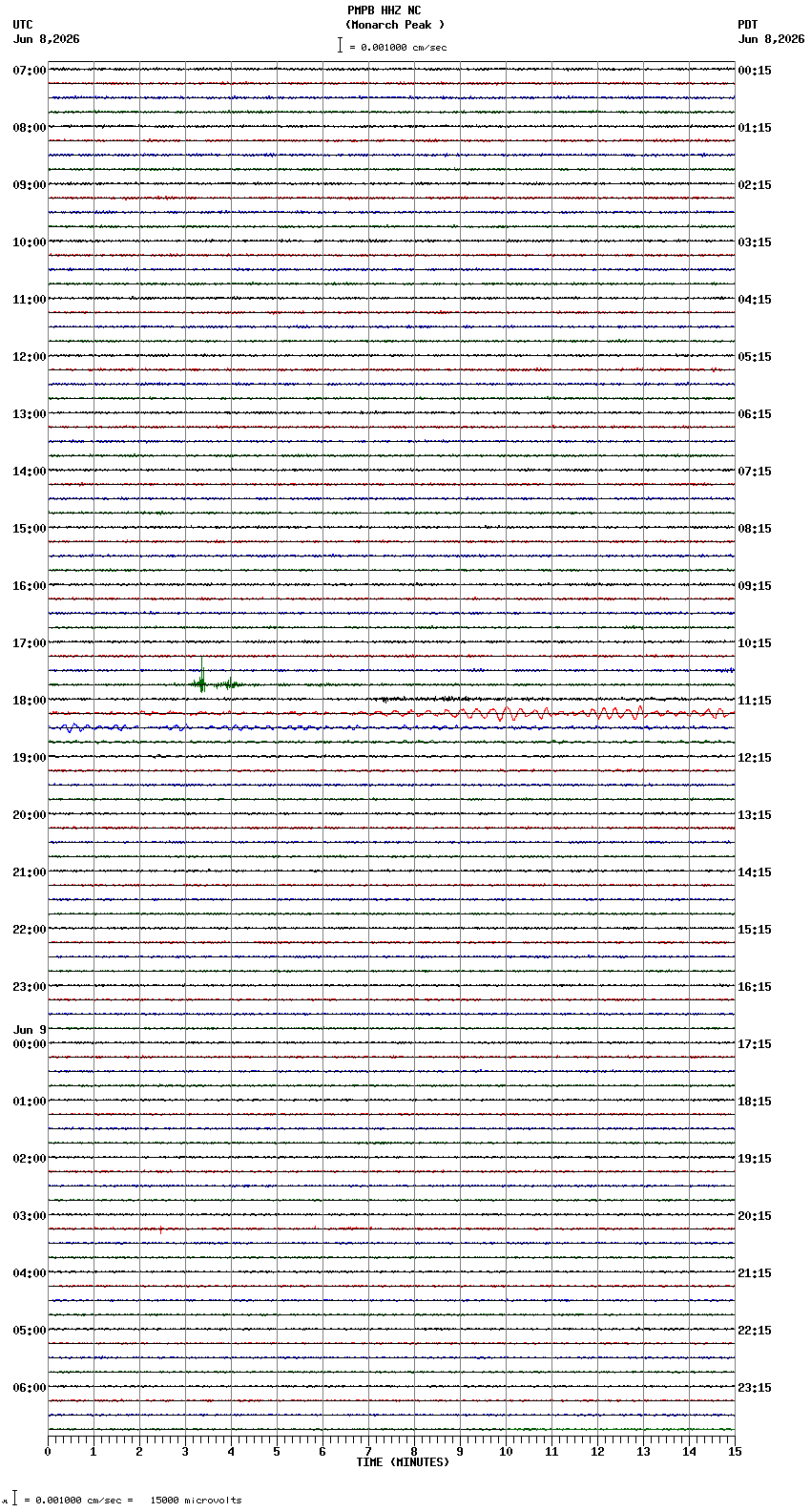
Task: Click the "15:00" UTC time label
Action: 30,529
